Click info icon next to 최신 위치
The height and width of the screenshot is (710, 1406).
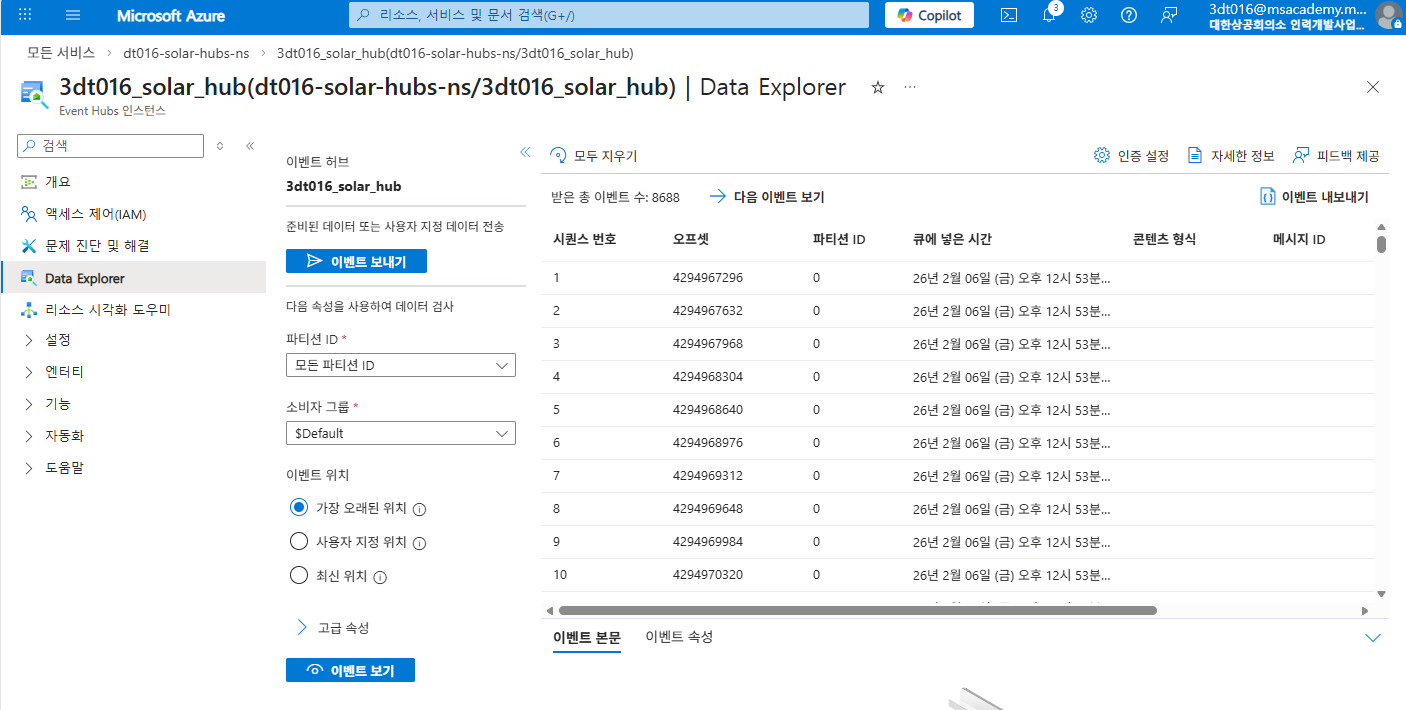(x=380, y=577)
